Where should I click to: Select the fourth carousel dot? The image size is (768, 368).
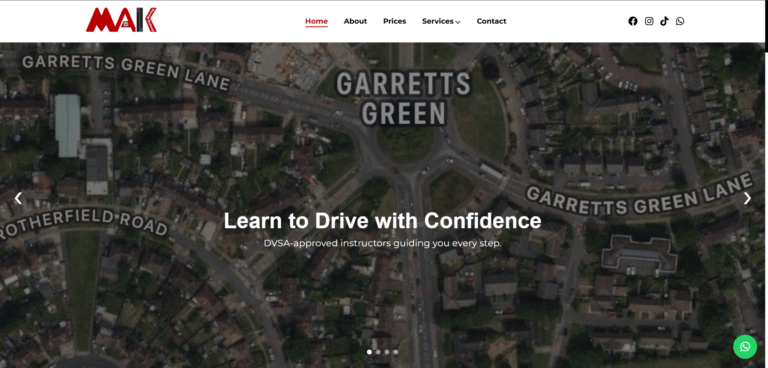(396, 352)
